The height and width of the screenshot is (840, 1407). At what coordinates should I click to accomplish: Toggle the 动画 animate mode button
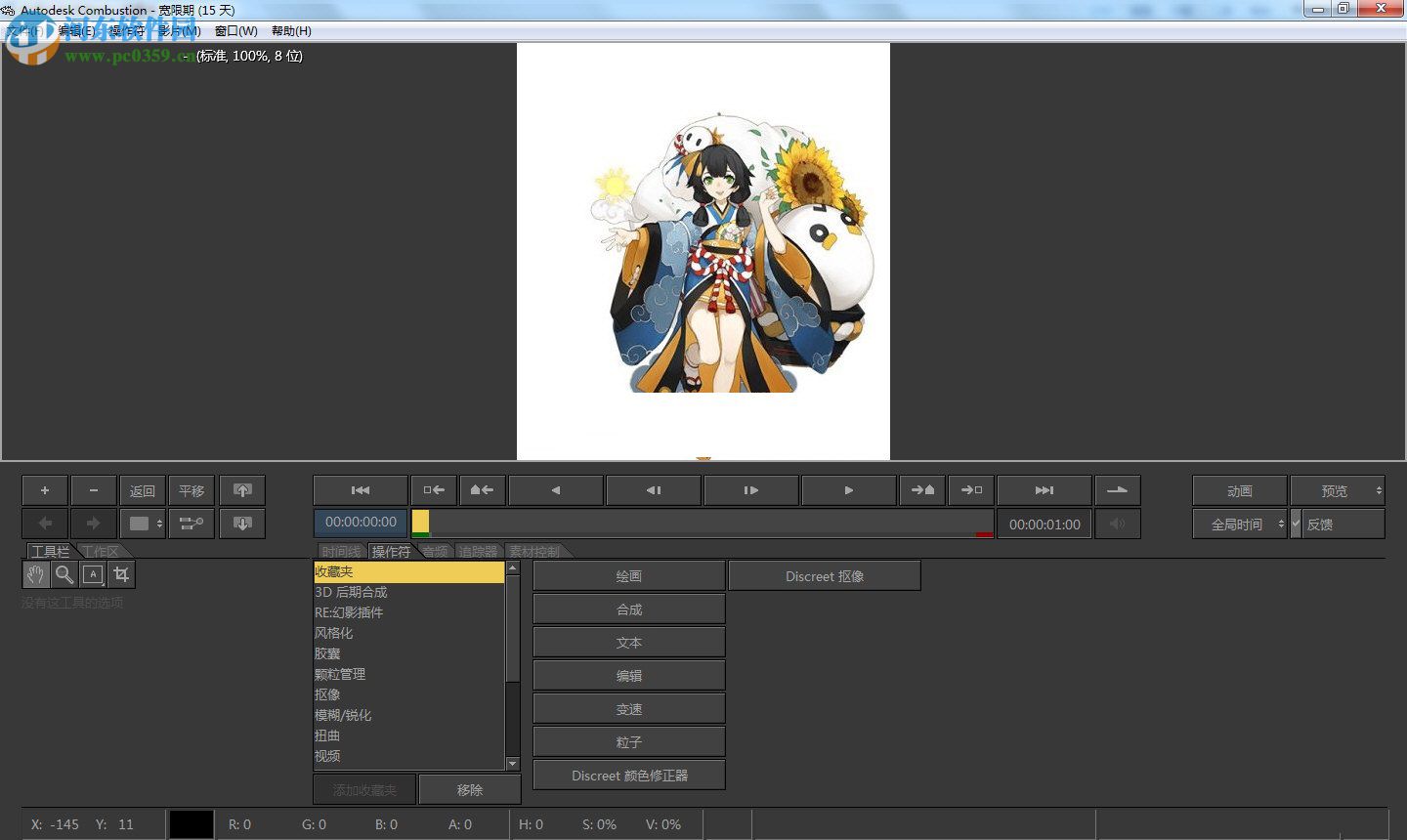coord(1239,490)
